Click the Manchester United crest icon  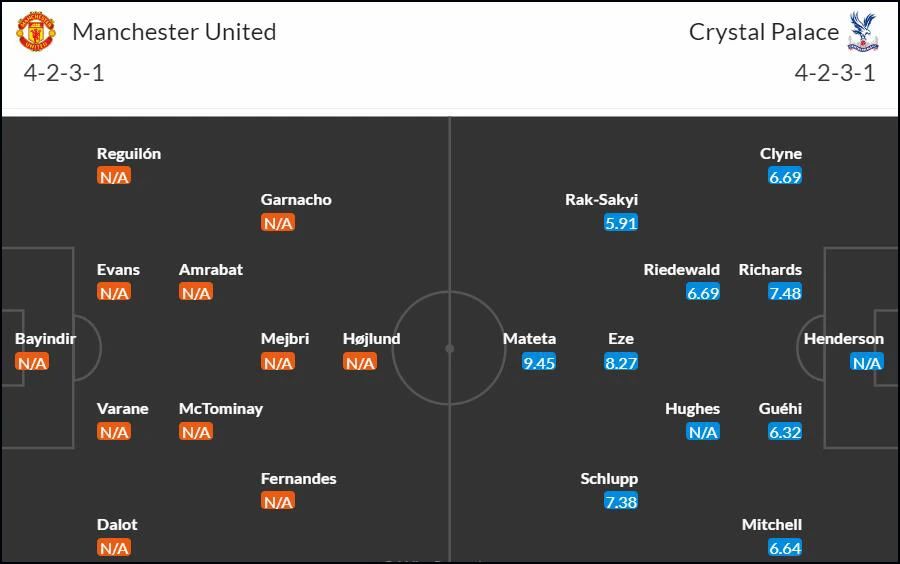(x=36, y=32)
